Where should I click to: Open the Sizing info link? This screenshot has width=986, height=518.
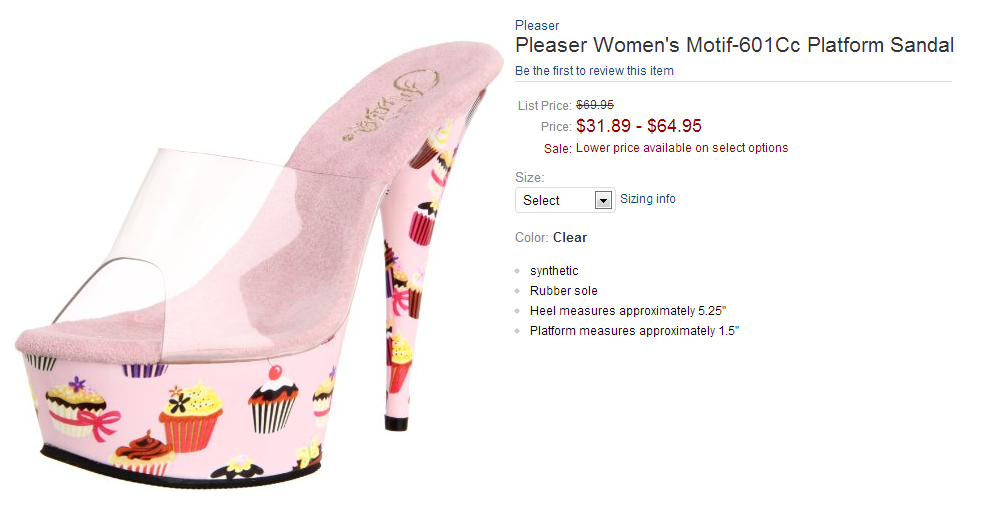click(648, 199)
